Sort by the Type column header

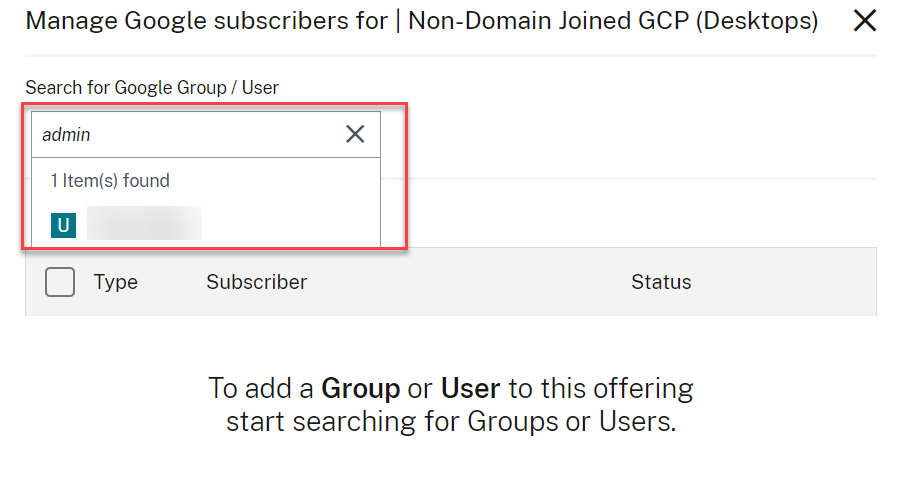point(116,283)
